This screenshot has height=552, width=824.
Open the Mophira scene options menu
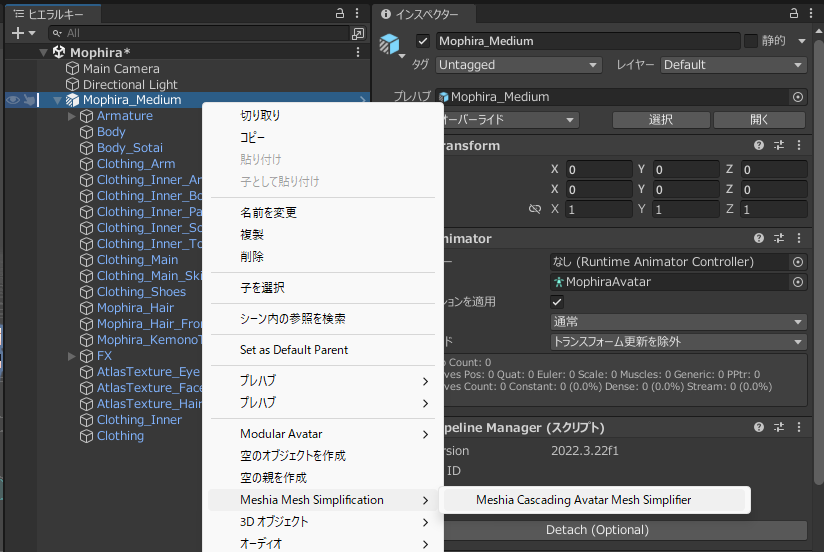click(x=358, y=52)
